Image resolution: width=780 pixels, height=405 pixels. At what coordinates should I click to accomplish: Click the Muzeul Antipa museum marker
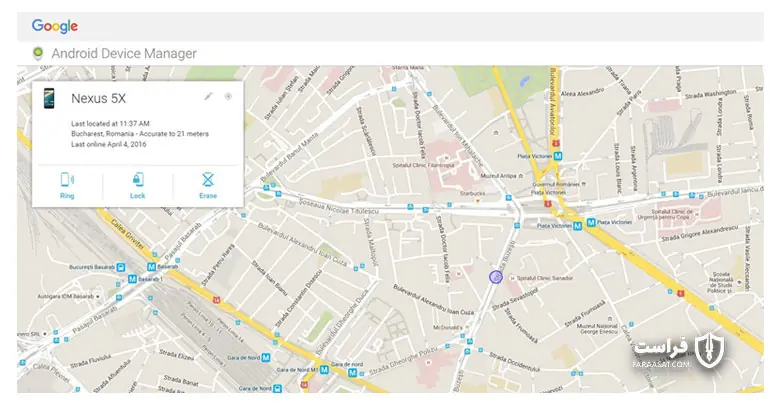tap(520, 176)
